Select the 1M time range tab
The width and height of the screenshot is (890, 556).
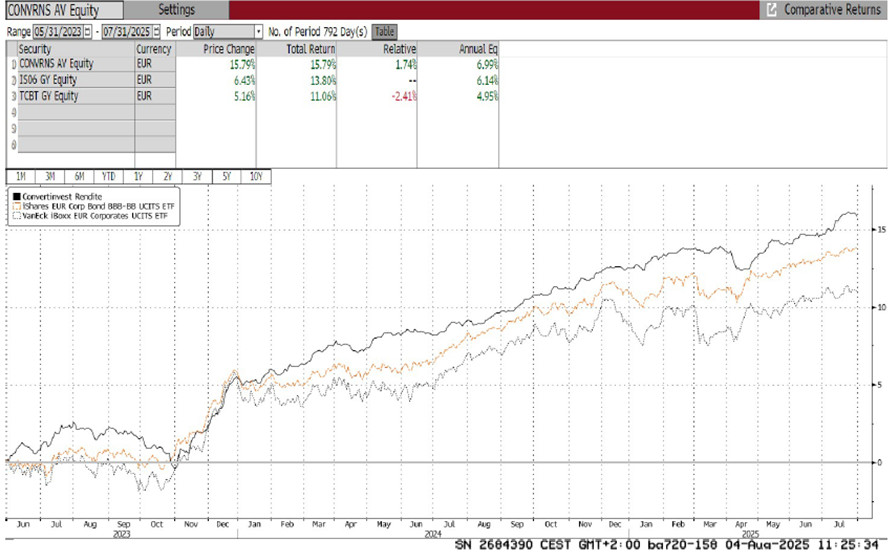[x=20, y=177]
